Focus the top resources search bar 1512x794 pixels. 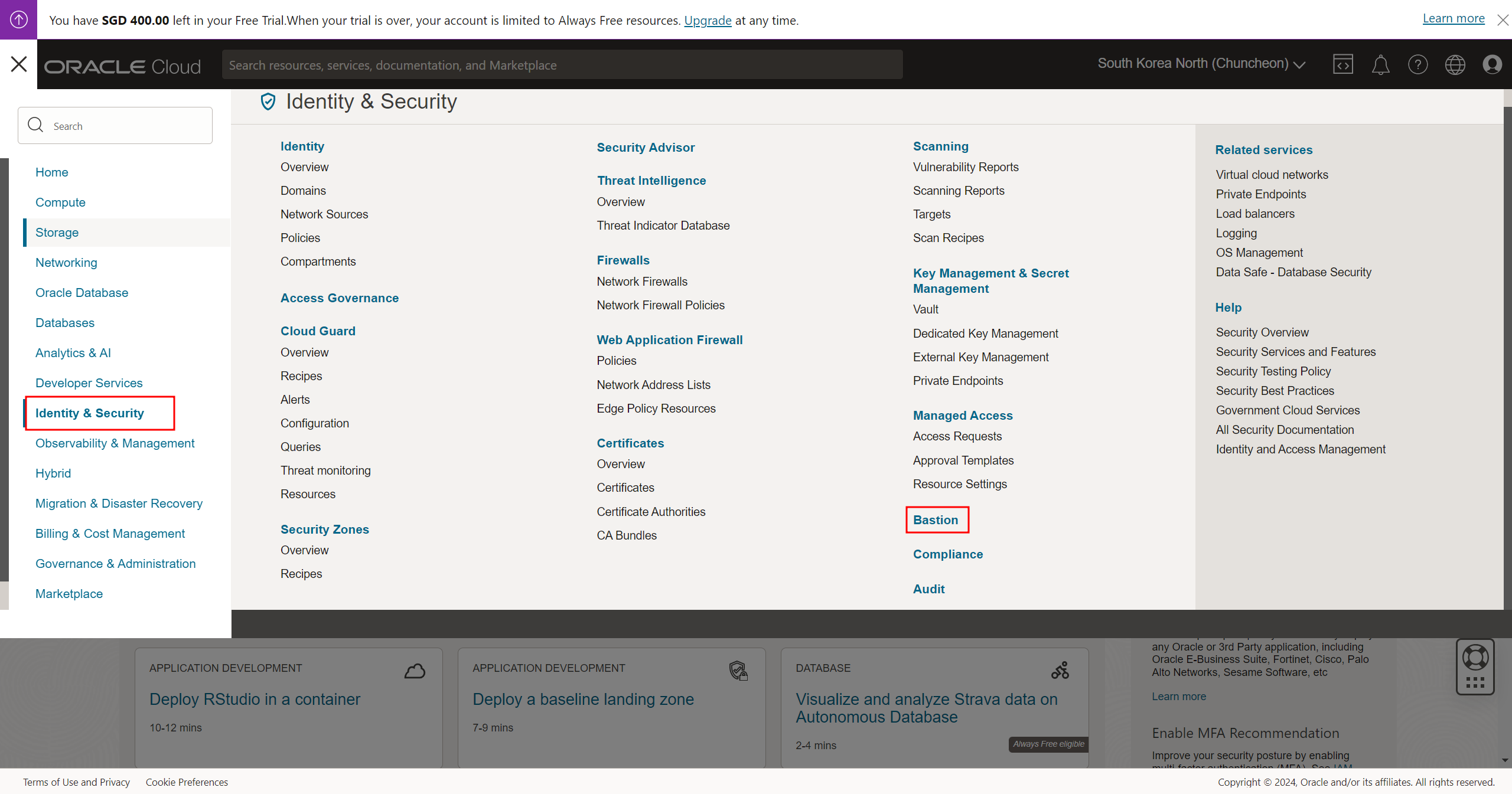(x=562, y=65)
